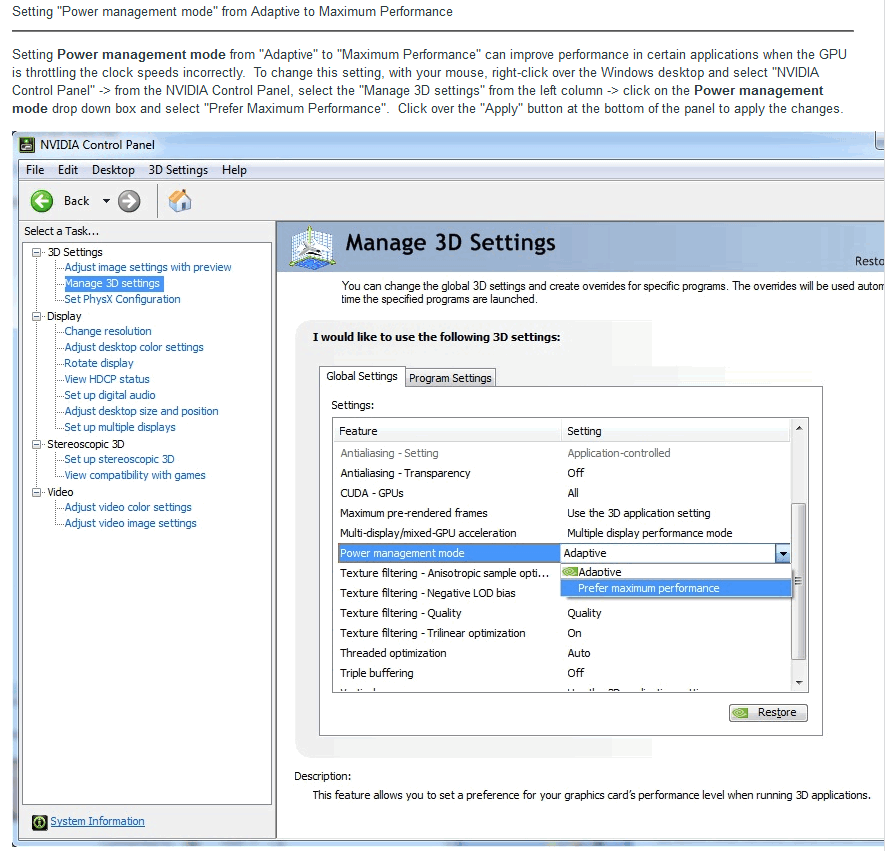Click the Feature column header
Image resolution: width=885 pixels, height=851 pixels.
pyautogui.click(x=448, y=431)
